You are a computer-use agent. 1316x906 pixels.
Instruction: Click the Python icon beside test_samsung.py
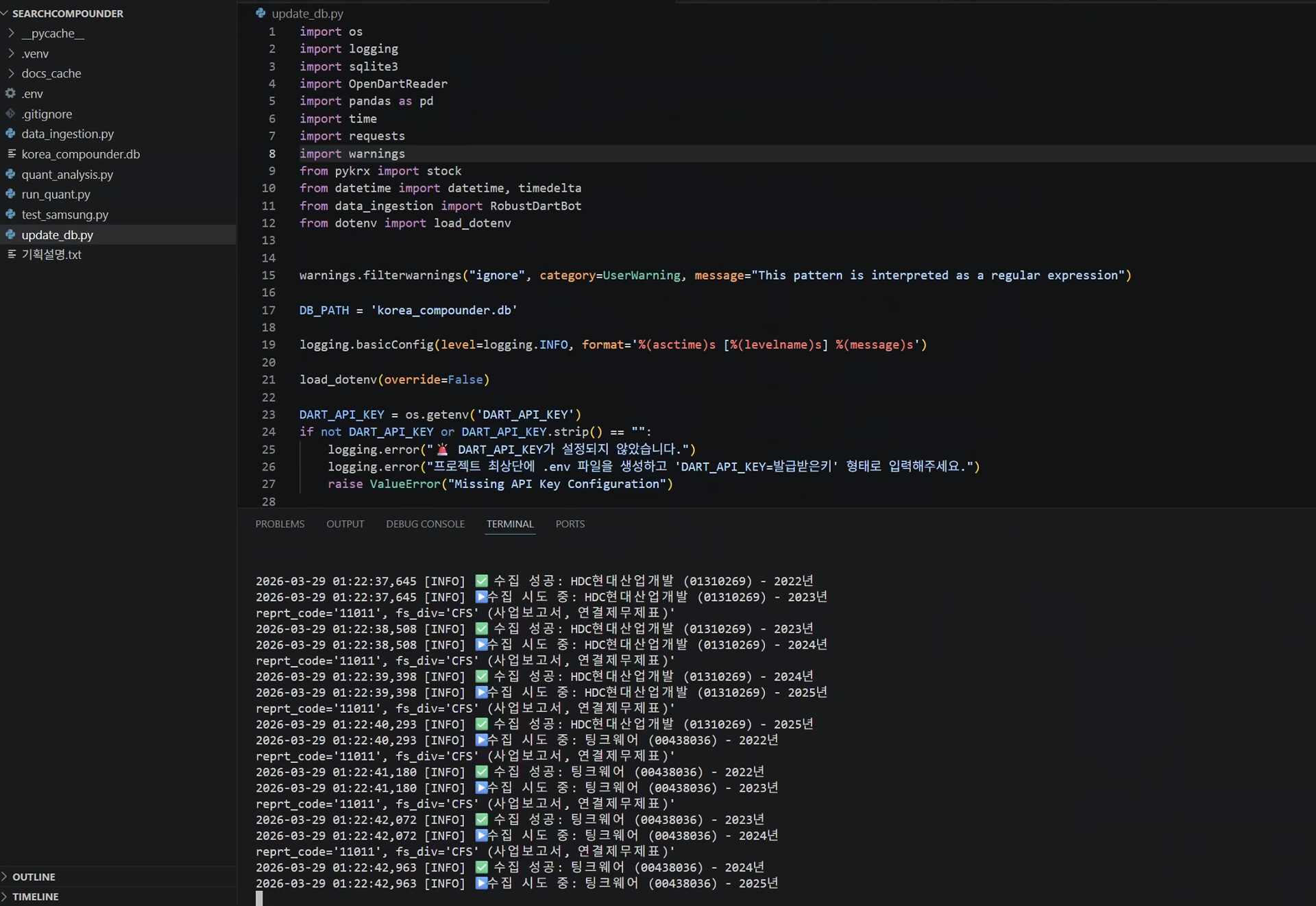coord(10,215)
